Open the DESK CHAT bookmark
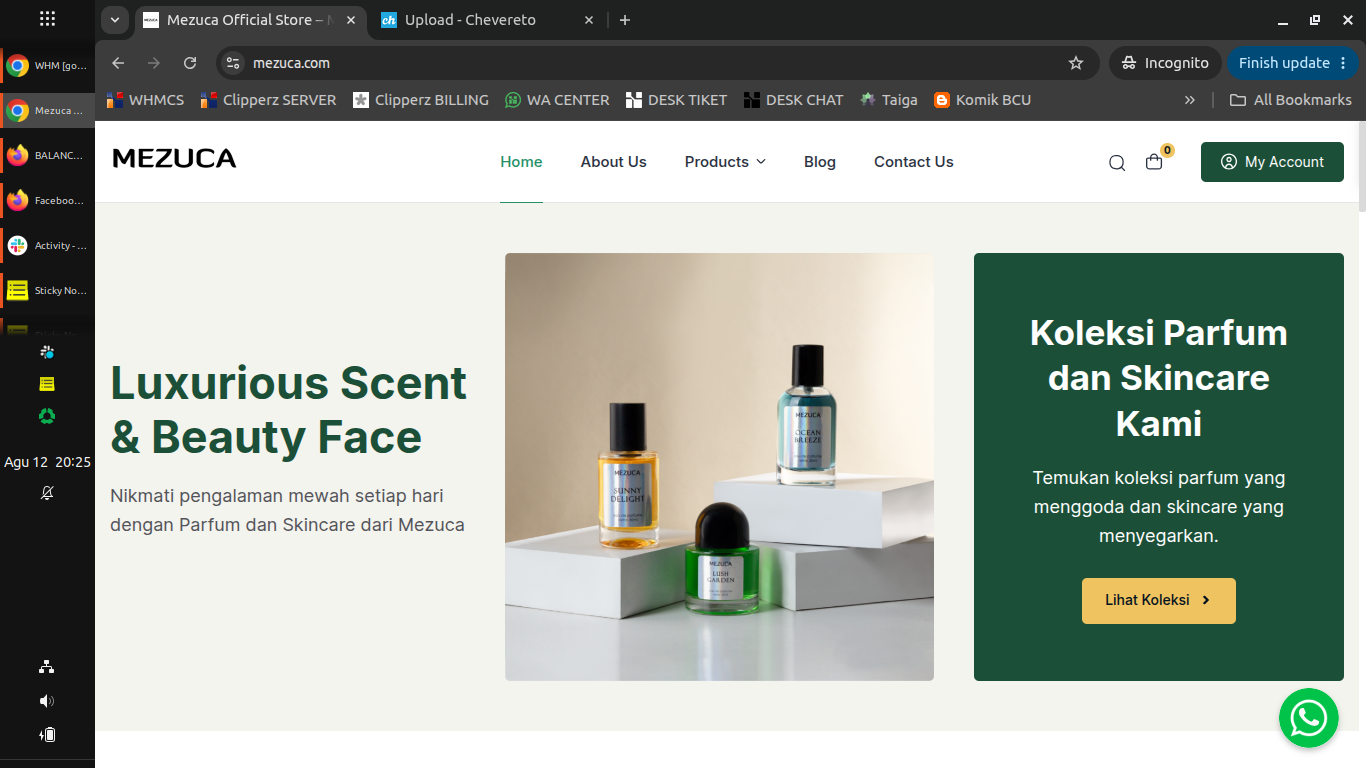This screenshot has height=768, width=1366. (794, 100)
